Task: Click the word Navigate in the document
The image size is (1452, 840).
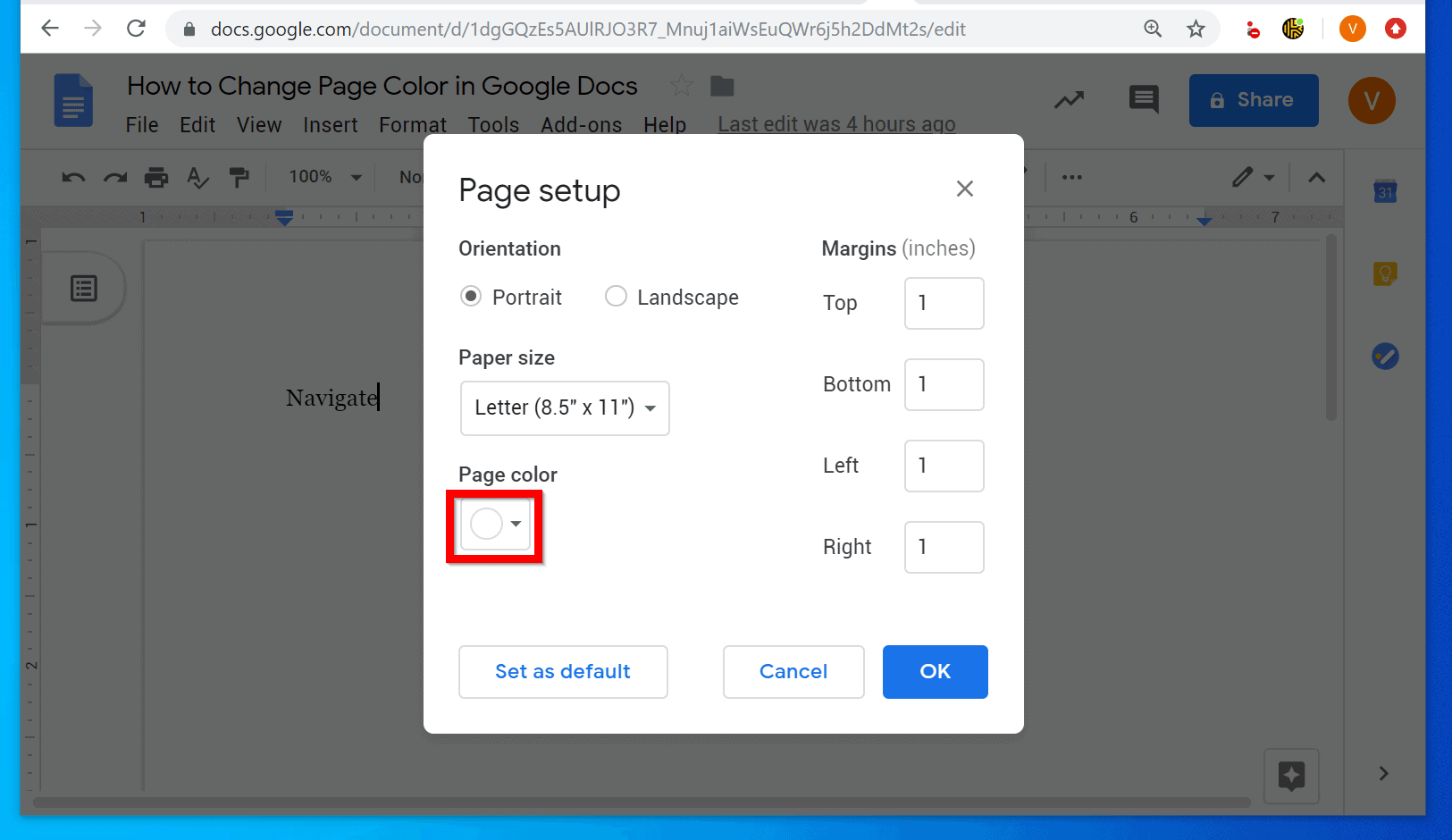Action: (x=332, y=398)
